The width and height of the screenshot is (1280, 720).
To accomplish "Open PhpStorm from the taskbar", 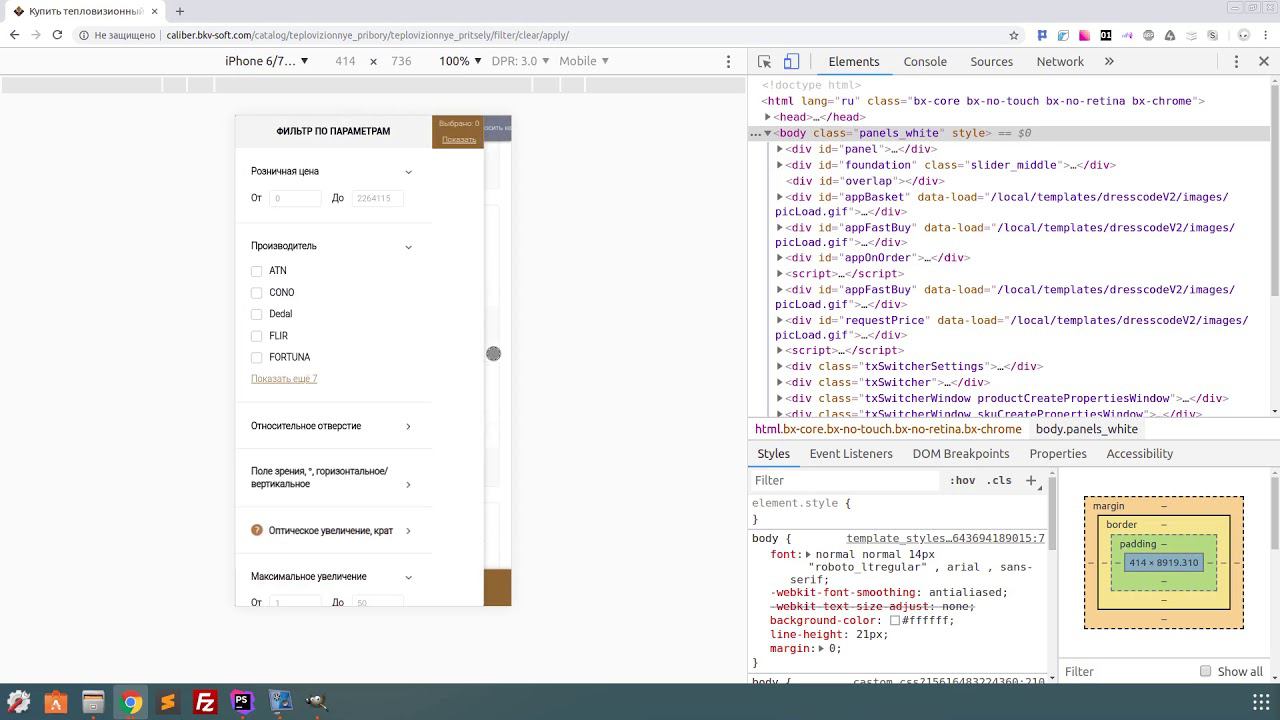I will (242, 702).
